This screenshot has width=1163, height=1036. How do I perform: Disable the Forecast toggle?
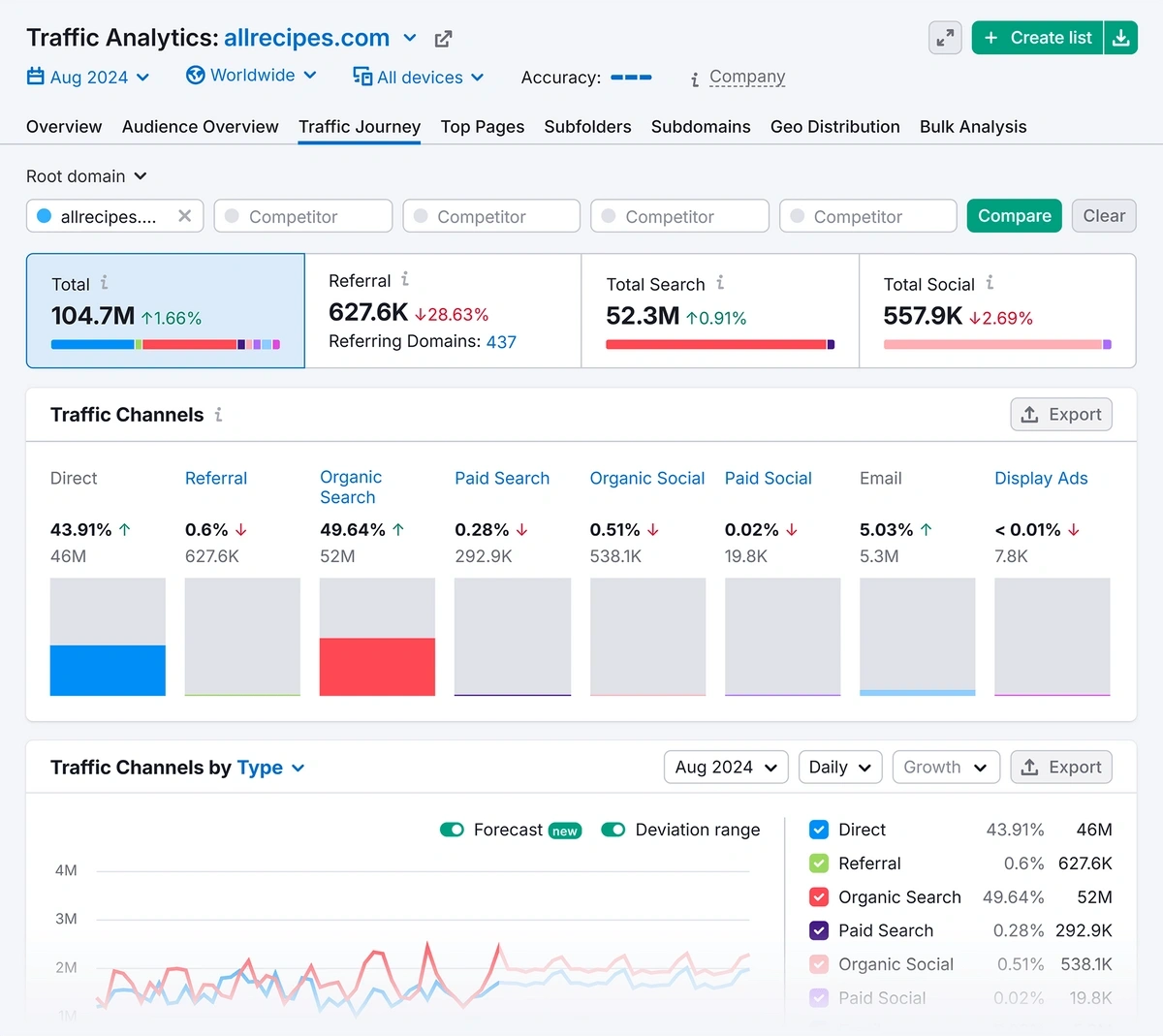(452, 830)
